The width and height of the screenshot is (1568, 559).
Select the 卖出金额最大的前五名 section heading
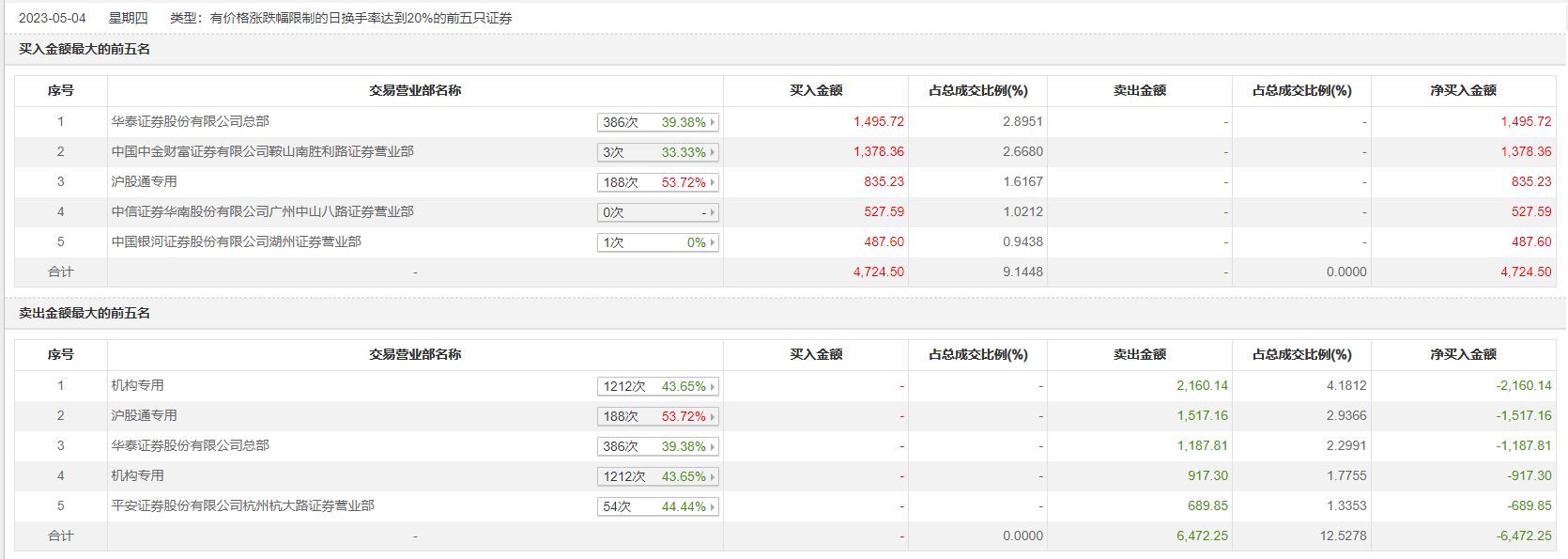[x=85, y=314]
